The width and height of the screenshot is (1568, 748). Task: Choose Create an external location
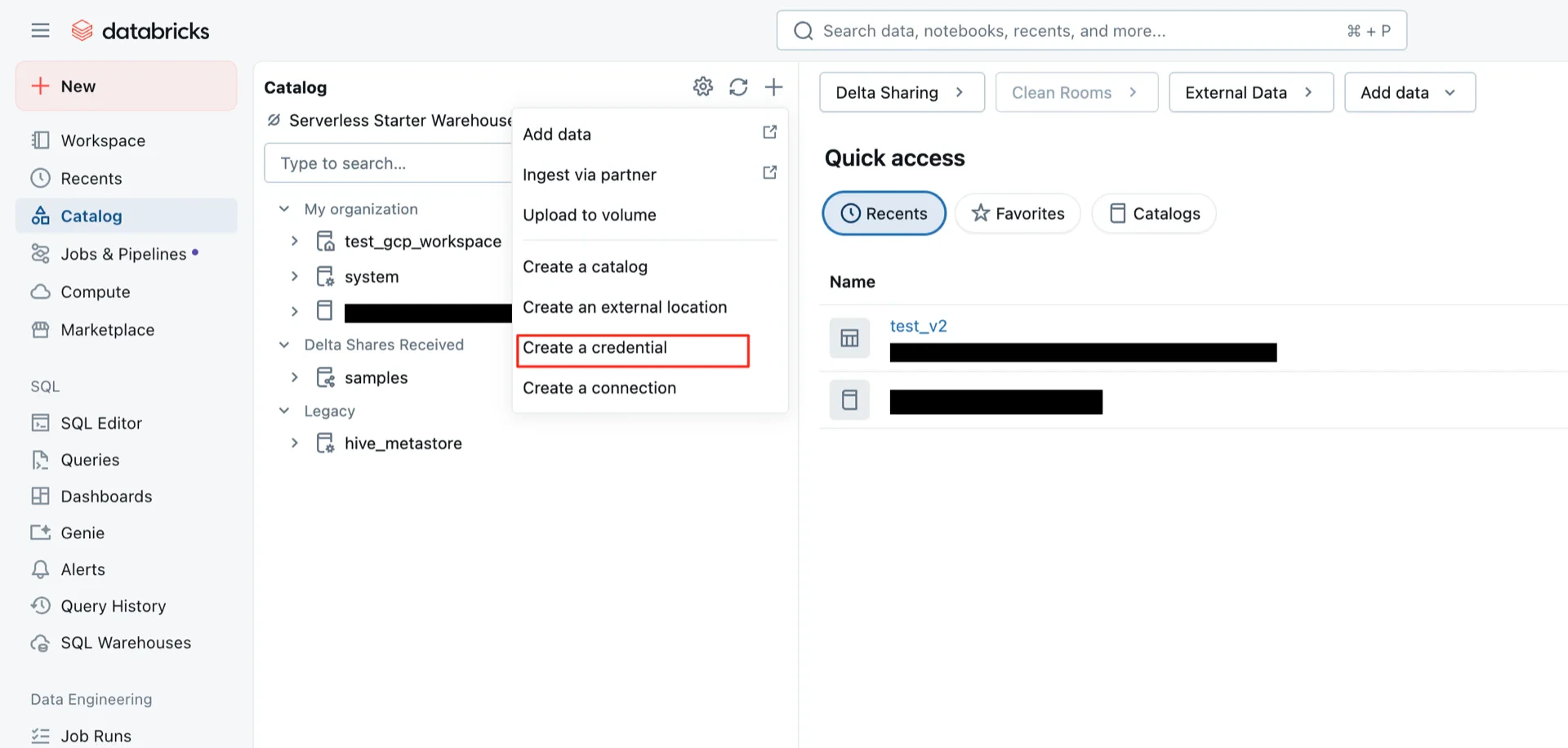coord(649,307)
